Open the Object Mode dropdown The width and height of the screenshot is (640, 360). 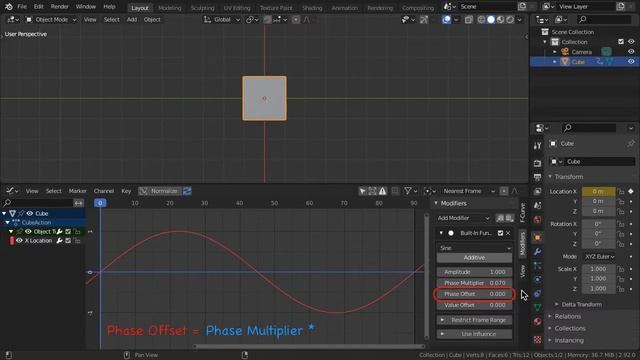pos(51,20)
